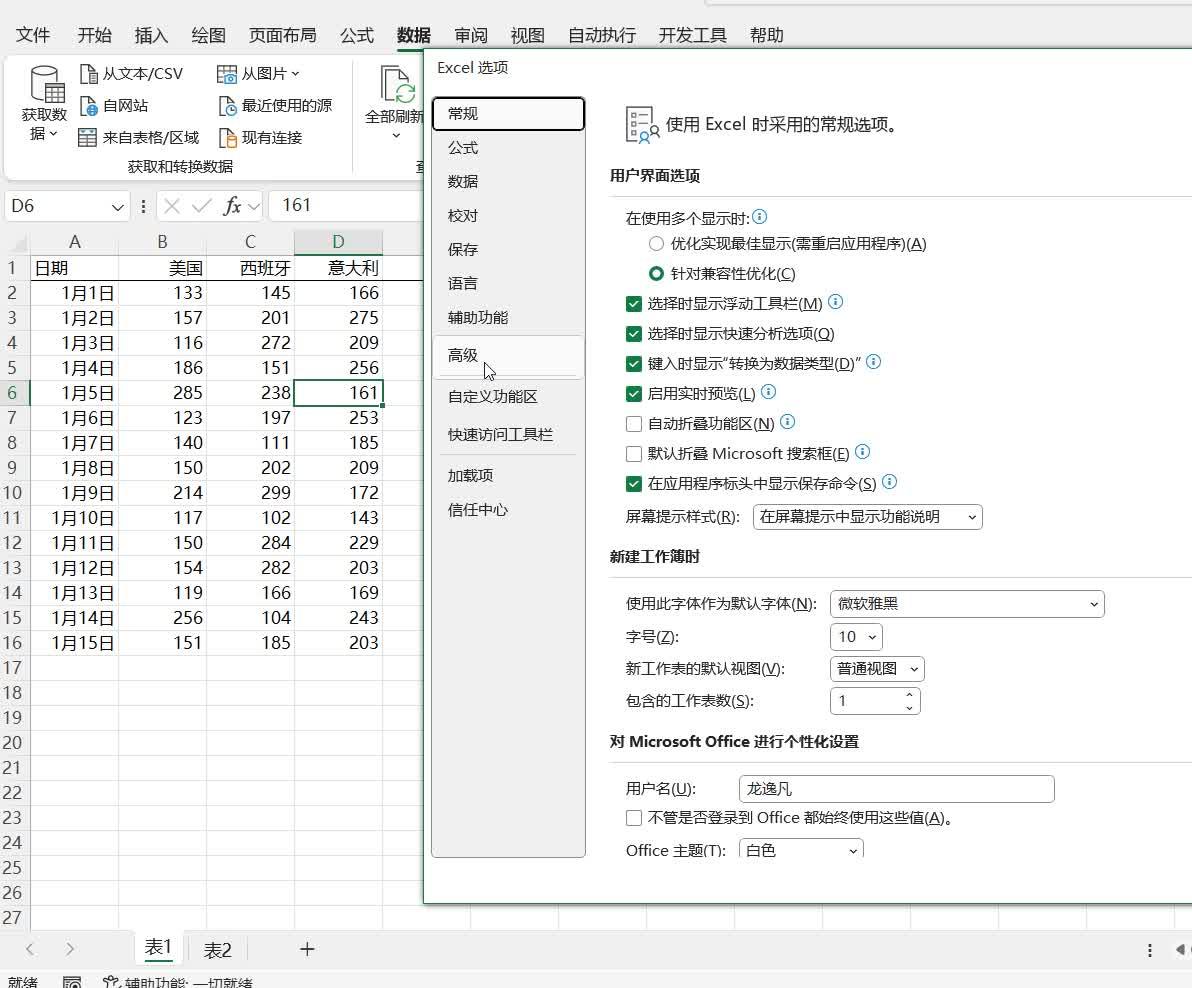Click the select-all corner of the grid

18,243
